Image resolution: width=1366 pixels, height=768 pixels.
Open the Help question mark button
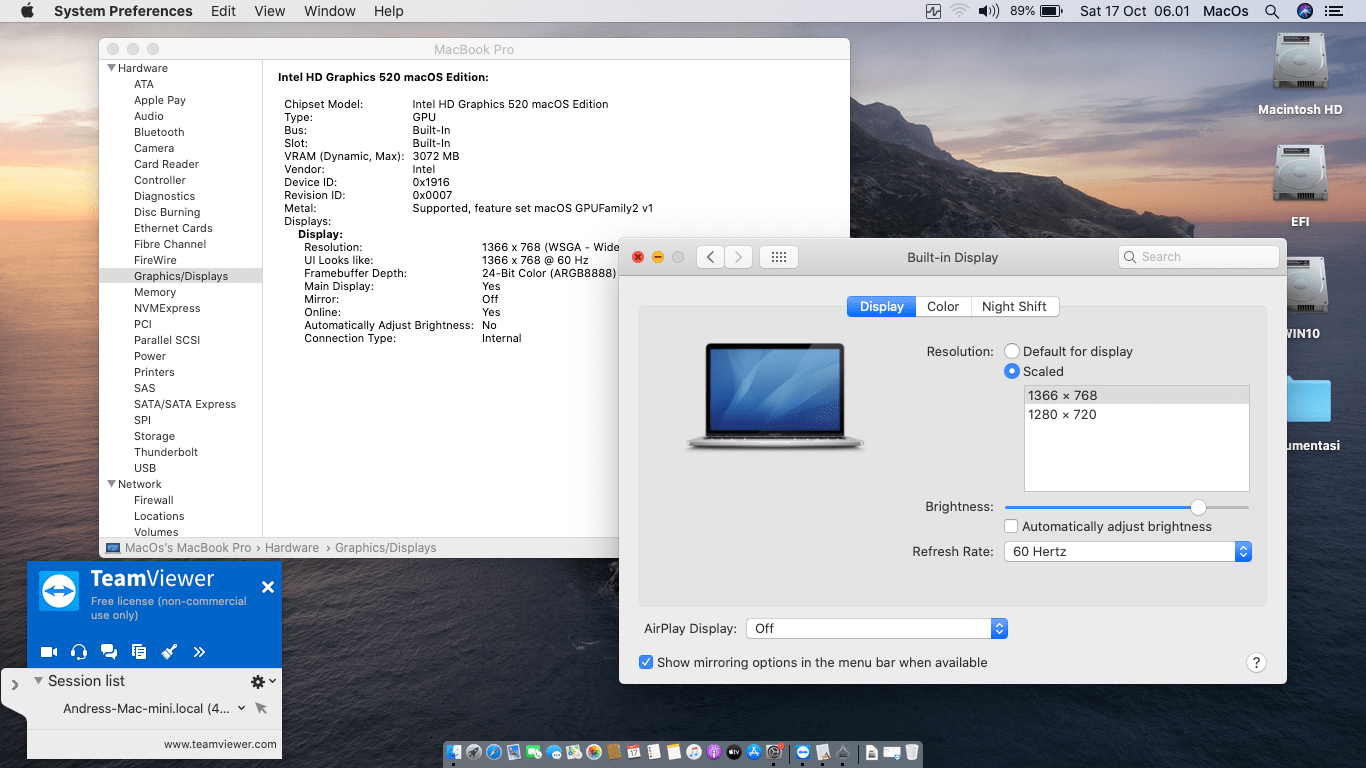point(1257,663)
